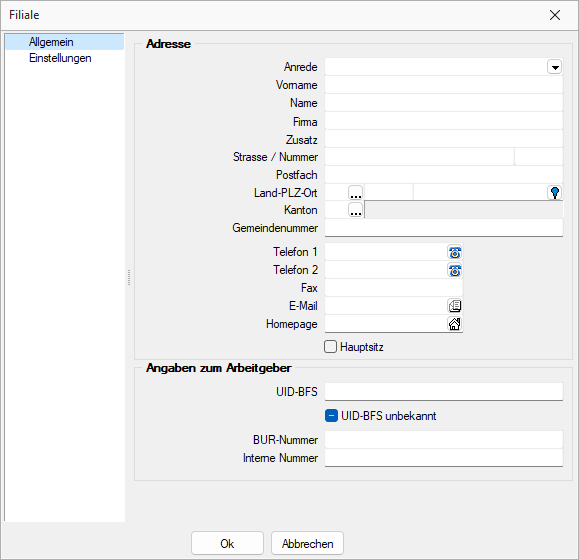Viewport: 579px width, 560px height.
Task: Open the Kanton lookup ellipsis button
Action: [356, 210]
